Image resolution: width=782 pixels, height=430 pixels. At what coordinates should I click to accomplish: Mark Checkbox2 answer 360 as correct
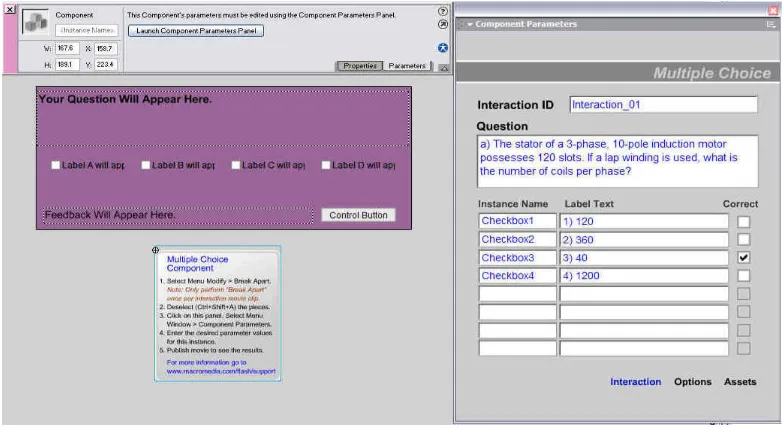pyautogui.click(x=744, y=239)
